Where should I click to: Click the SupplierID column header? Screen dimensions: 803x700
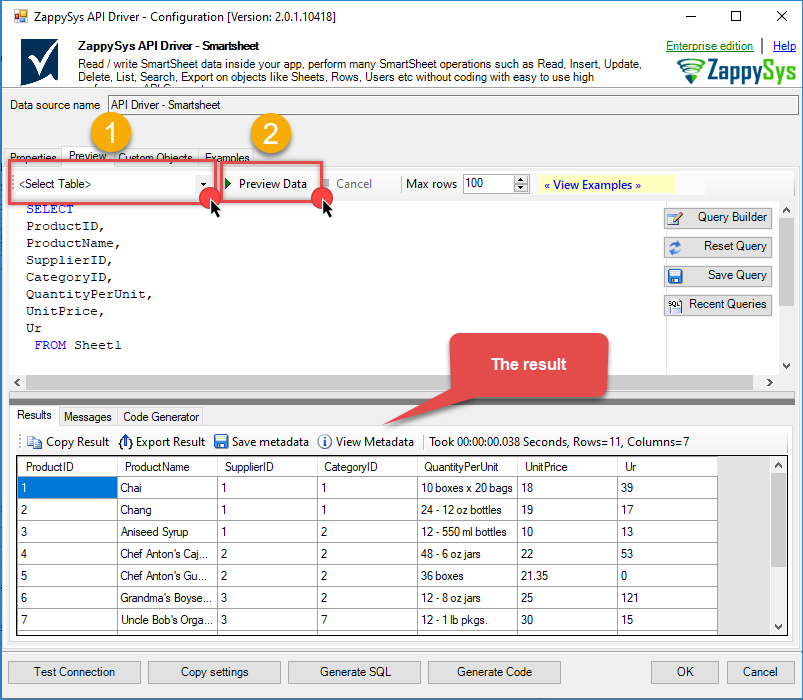coord(267,466)
